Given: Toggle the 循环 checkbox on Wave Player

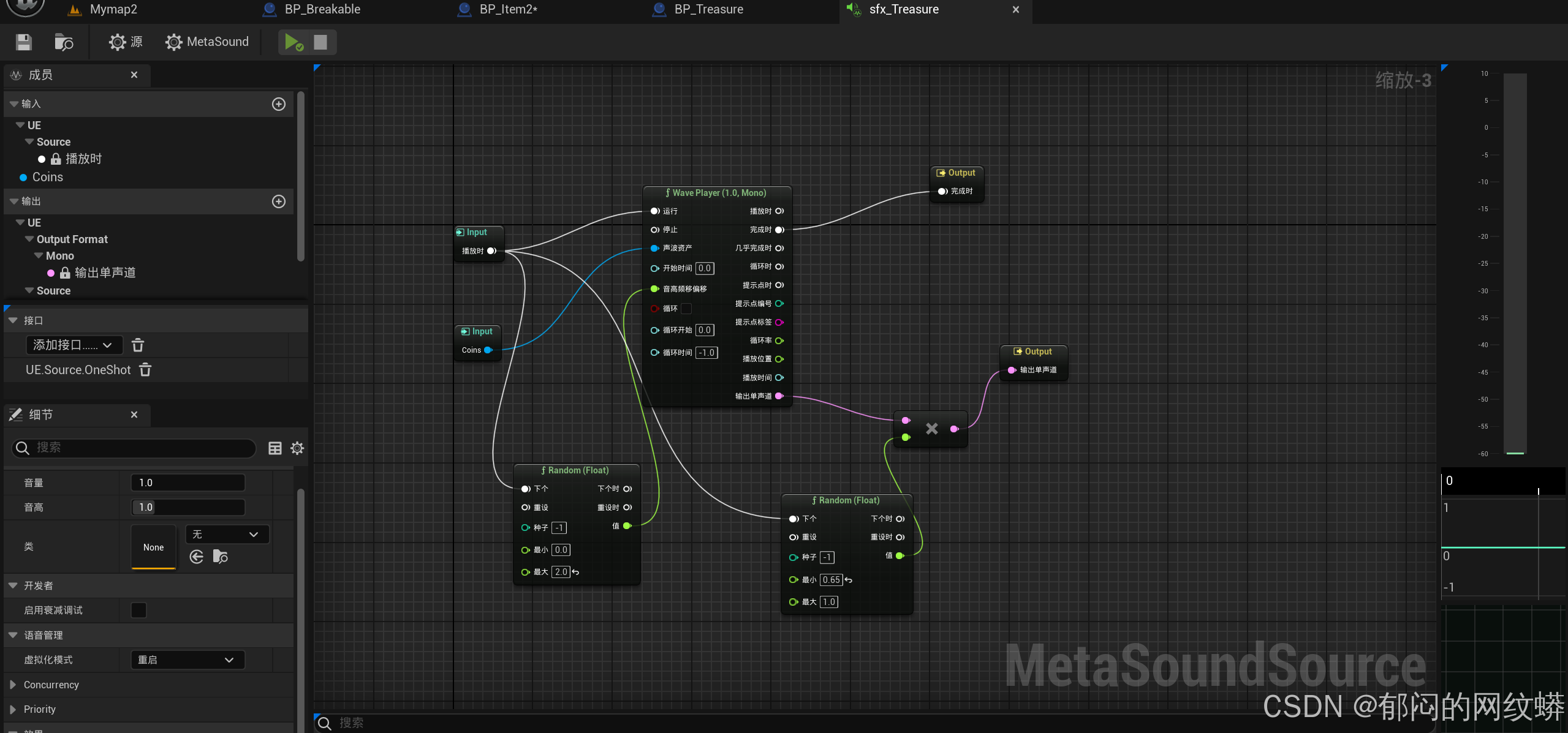Looking at the screenshot, I should pyautogui.click(x=686, y=309).
